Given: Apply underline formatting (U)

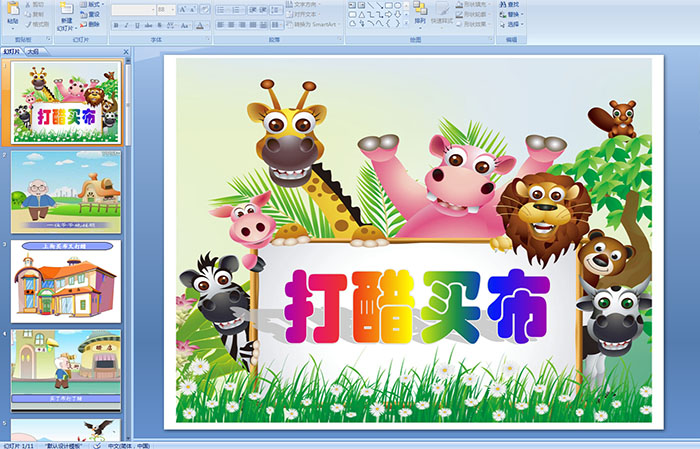Looking at the screenshot, I should pos(137,25).
